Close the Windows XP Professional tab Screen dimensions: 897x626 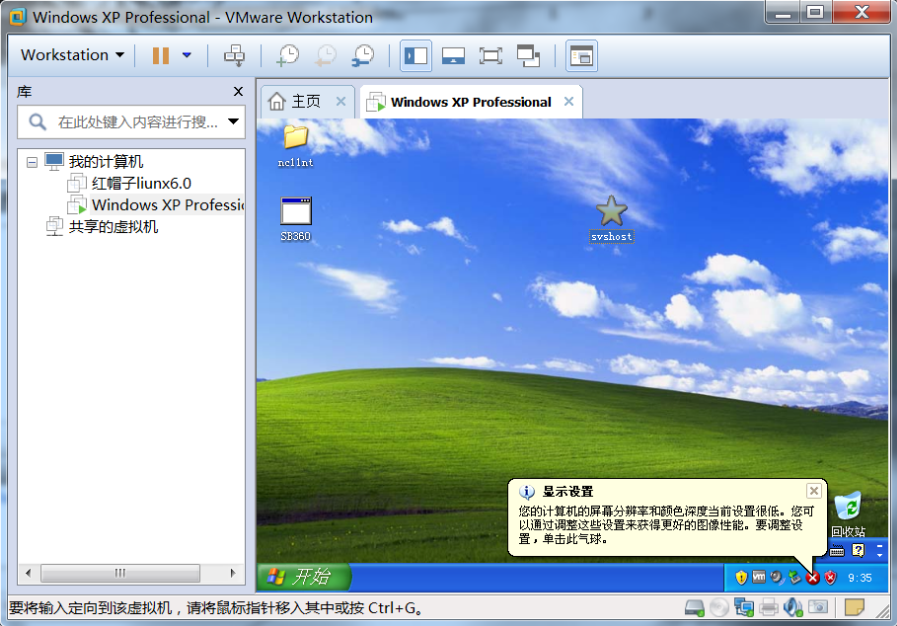569,101
